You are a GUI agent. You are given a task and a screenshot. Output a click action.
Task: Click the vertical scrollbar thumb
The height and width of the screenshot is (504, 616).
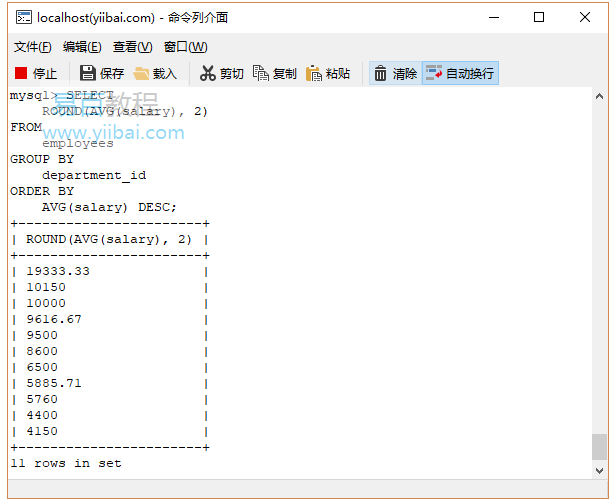(x=599, y=445)
